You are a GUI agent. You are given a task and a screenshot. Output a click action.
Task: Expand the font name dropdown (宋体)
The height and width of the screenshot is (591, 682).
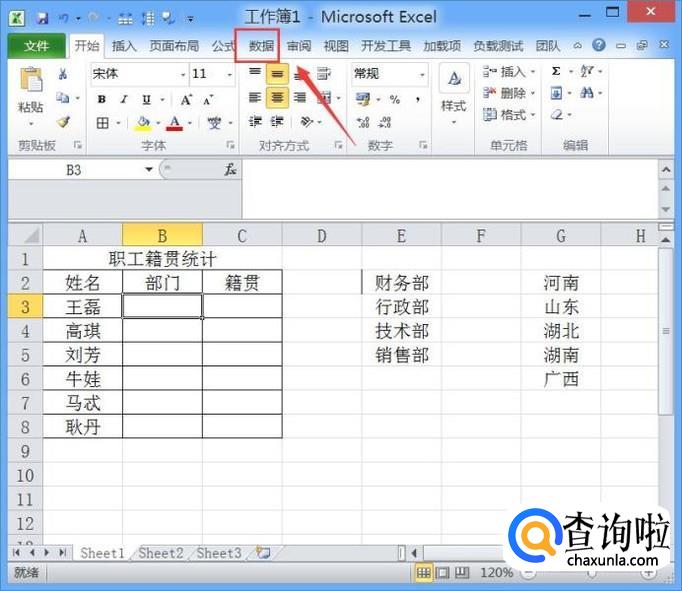(x=183, y=74)
